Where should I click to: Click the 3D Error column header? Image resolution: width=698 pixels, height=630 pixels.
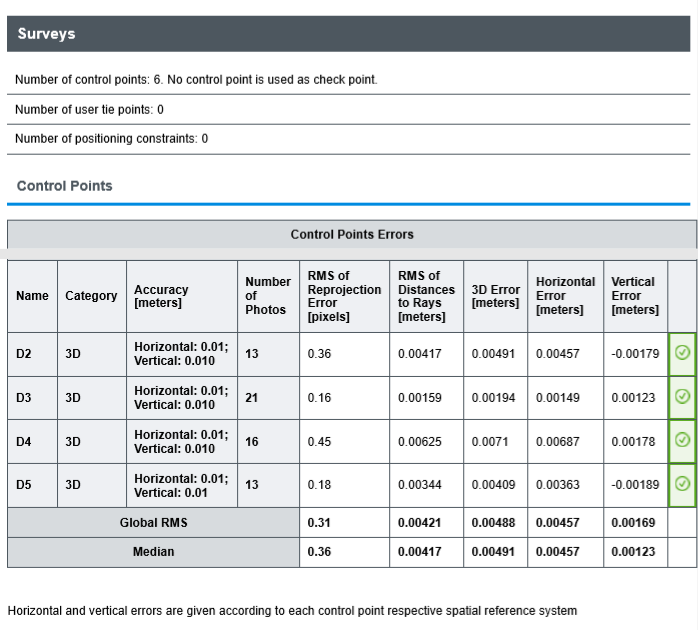coord(495,296)
